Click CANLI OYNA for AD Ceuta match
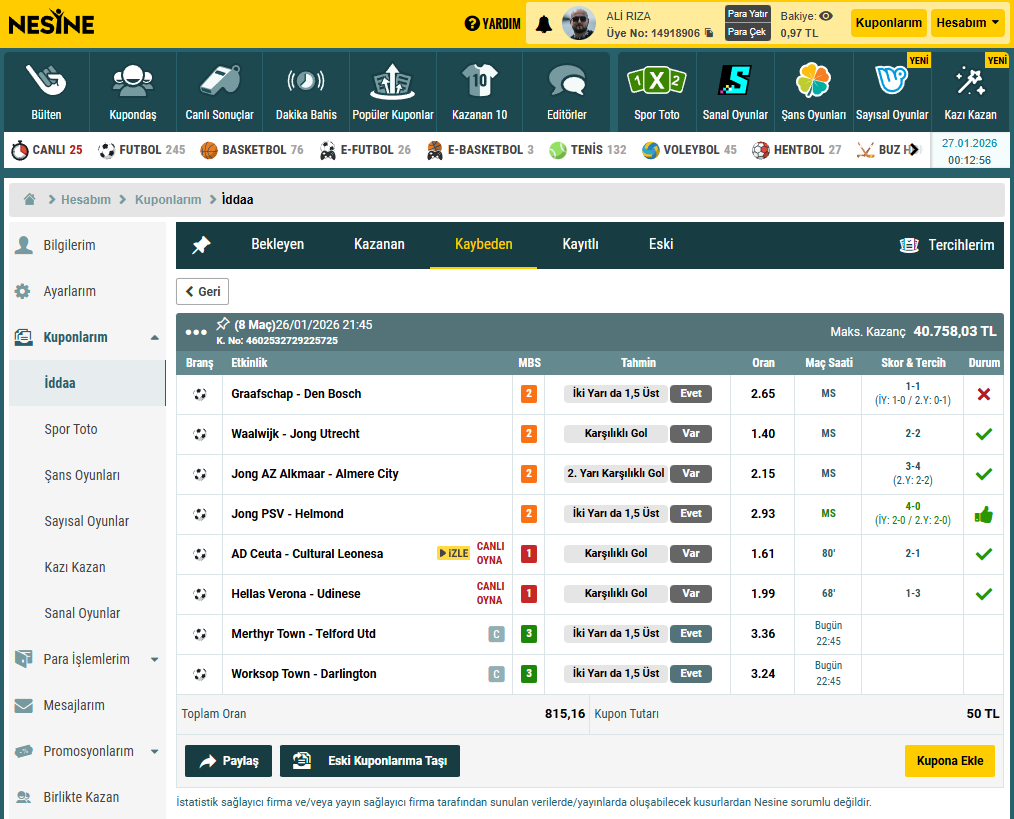 [490, 553]
